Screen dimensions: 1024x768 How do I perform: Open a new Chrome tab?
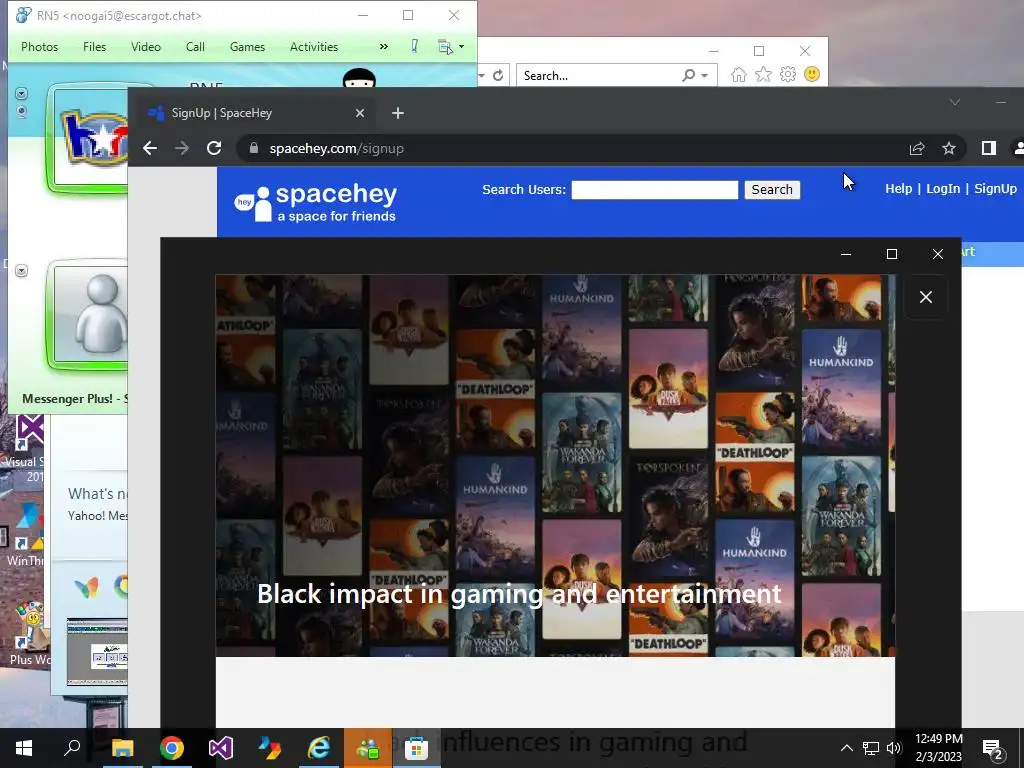(398, 113)
